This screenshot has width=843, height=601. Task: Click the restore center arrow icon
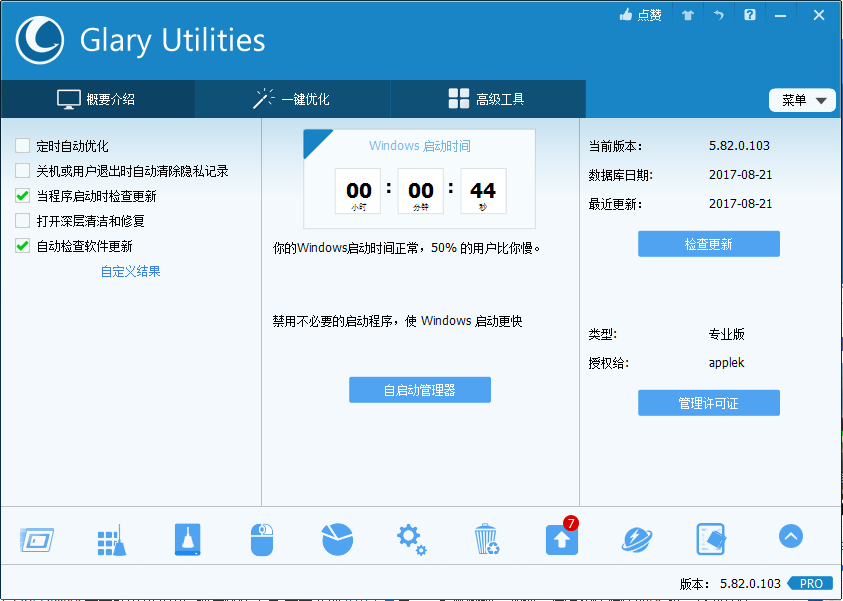(718, 15)
